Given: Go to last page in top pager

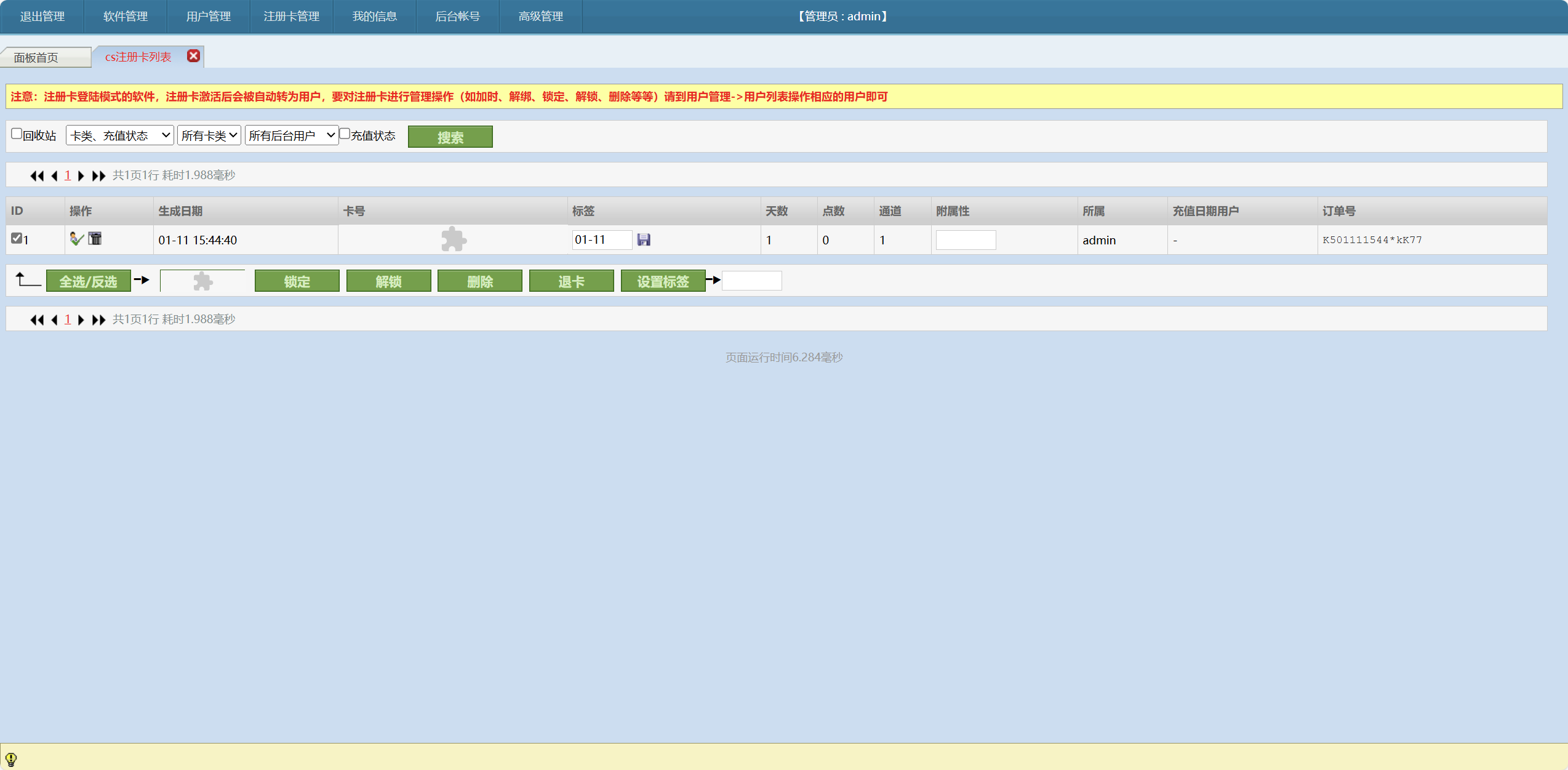Looking at the screenshot, I should [x=98, y=176].
